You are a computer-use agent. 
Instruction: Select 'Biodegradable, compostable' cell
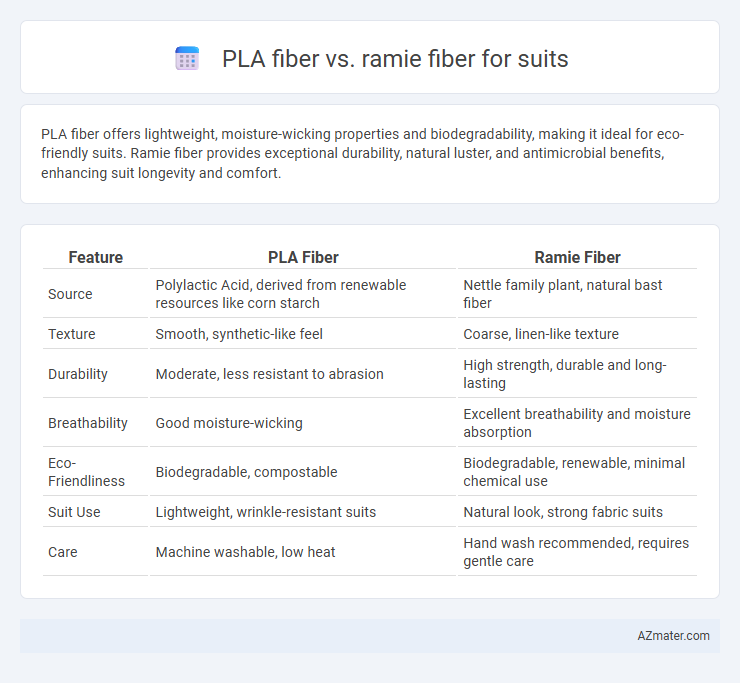303,472
